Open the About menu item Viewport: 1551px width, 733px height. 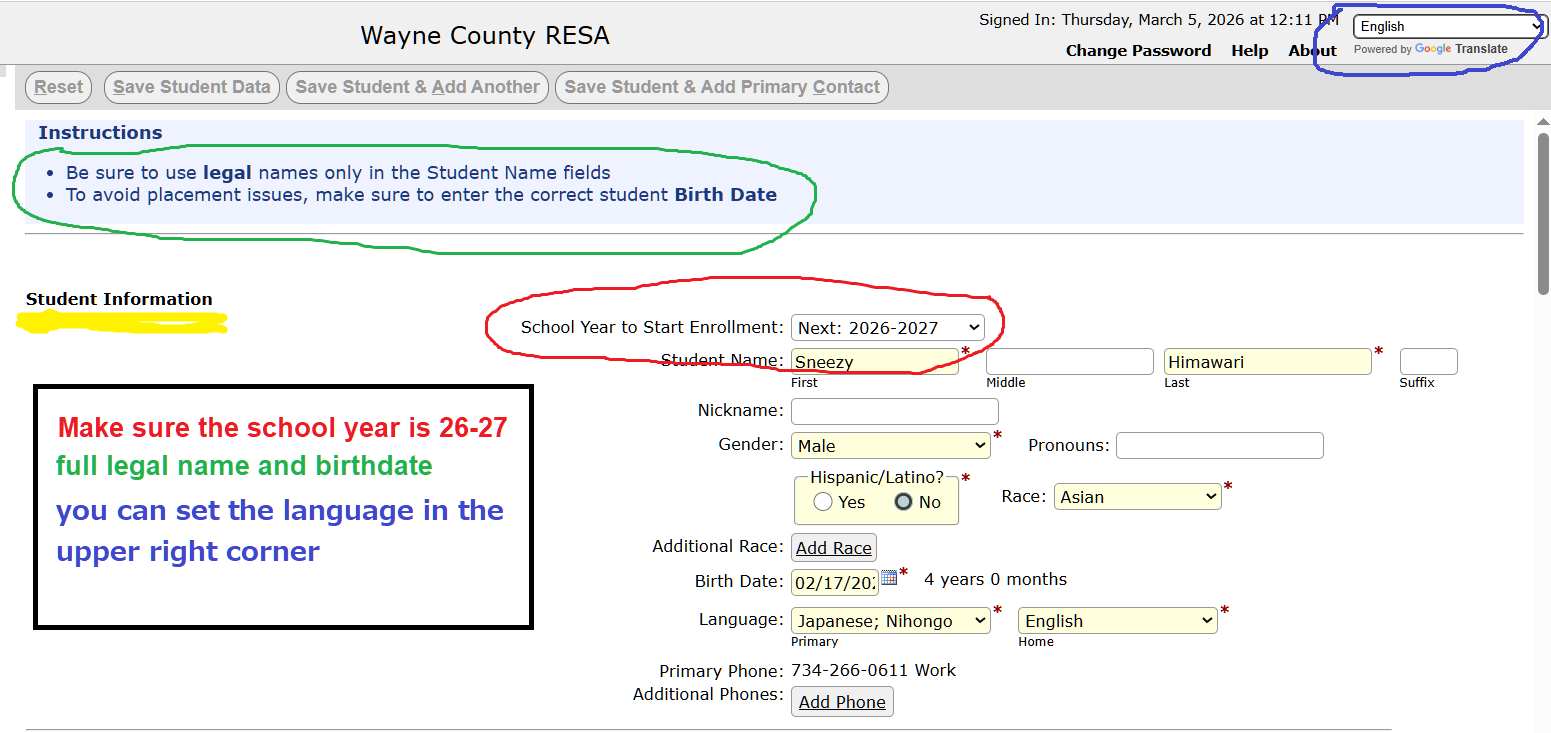click(1312, 51)
